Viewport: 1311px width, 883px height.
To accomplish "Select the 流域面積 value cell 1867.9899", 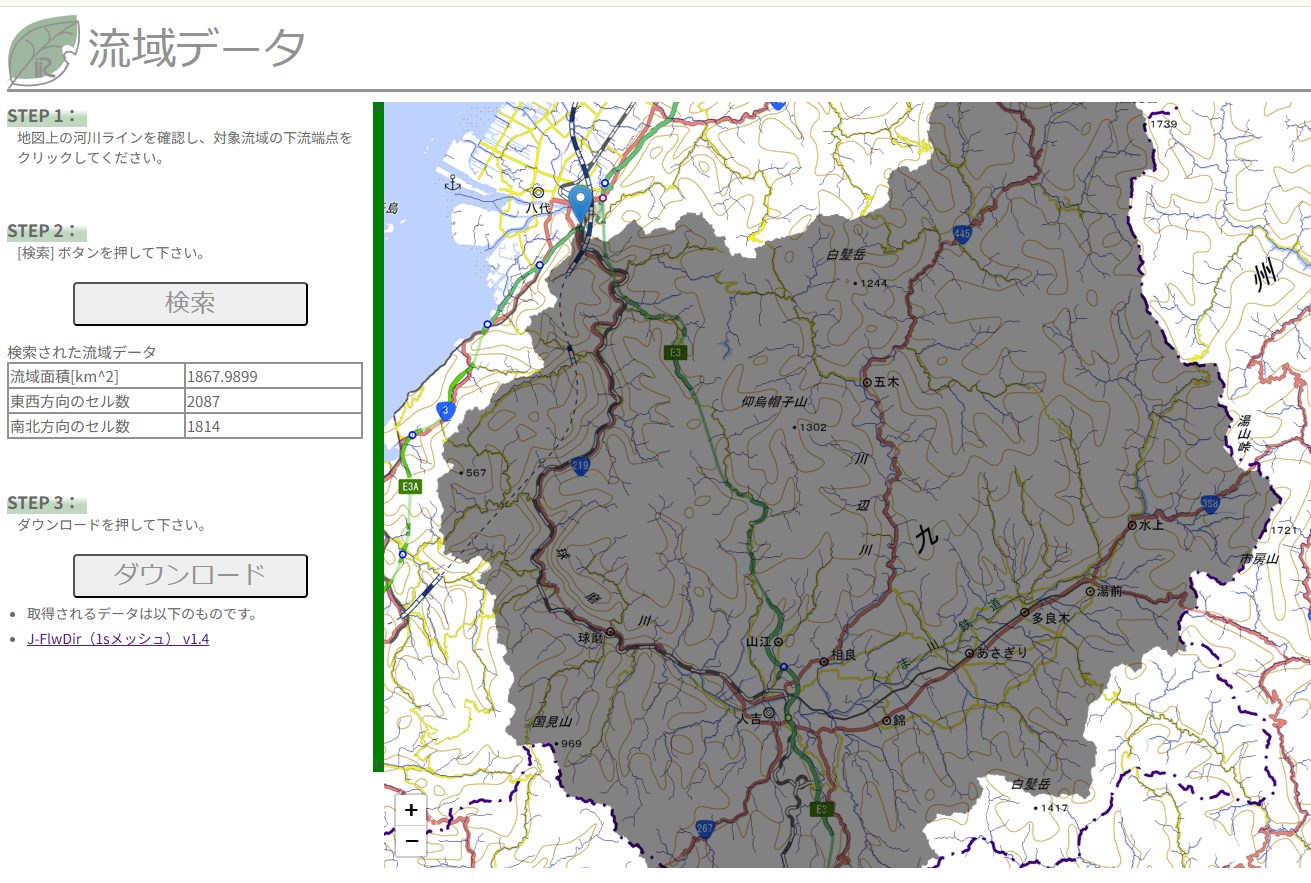I will click(273, 376).
